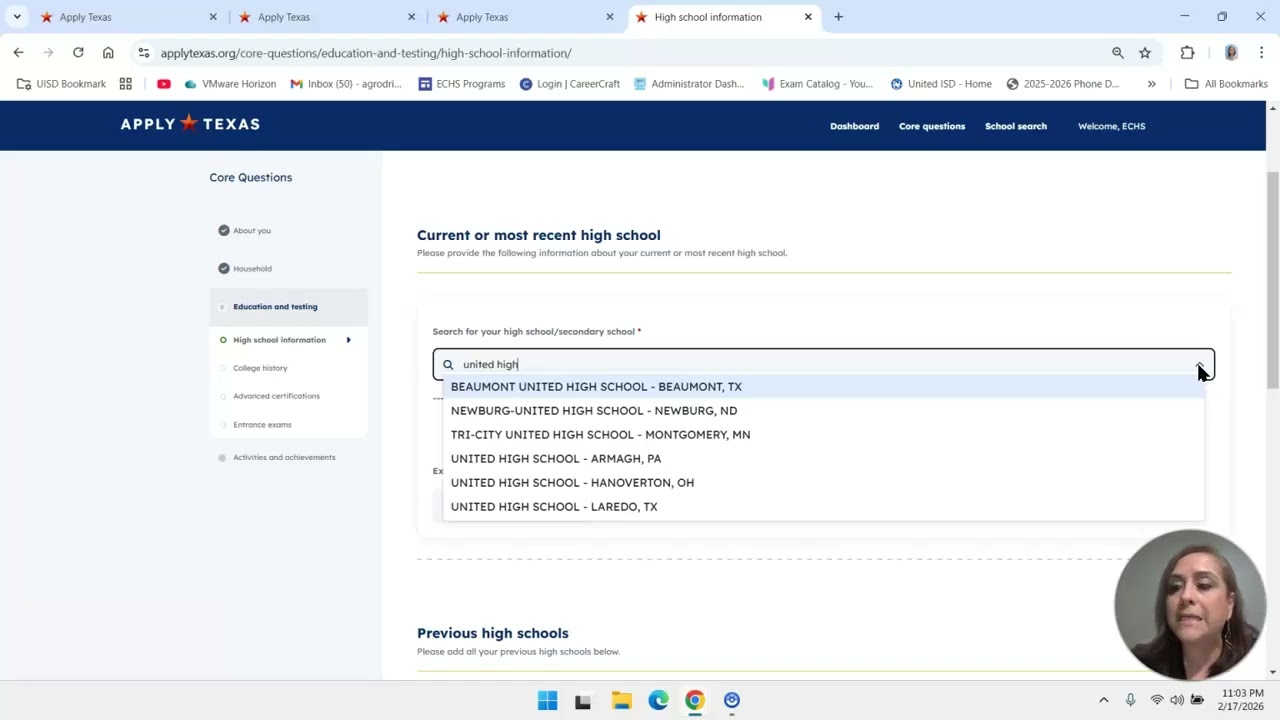Open the apps grid bookmark icon
The image size is (1280, 720).
(125, 84)
